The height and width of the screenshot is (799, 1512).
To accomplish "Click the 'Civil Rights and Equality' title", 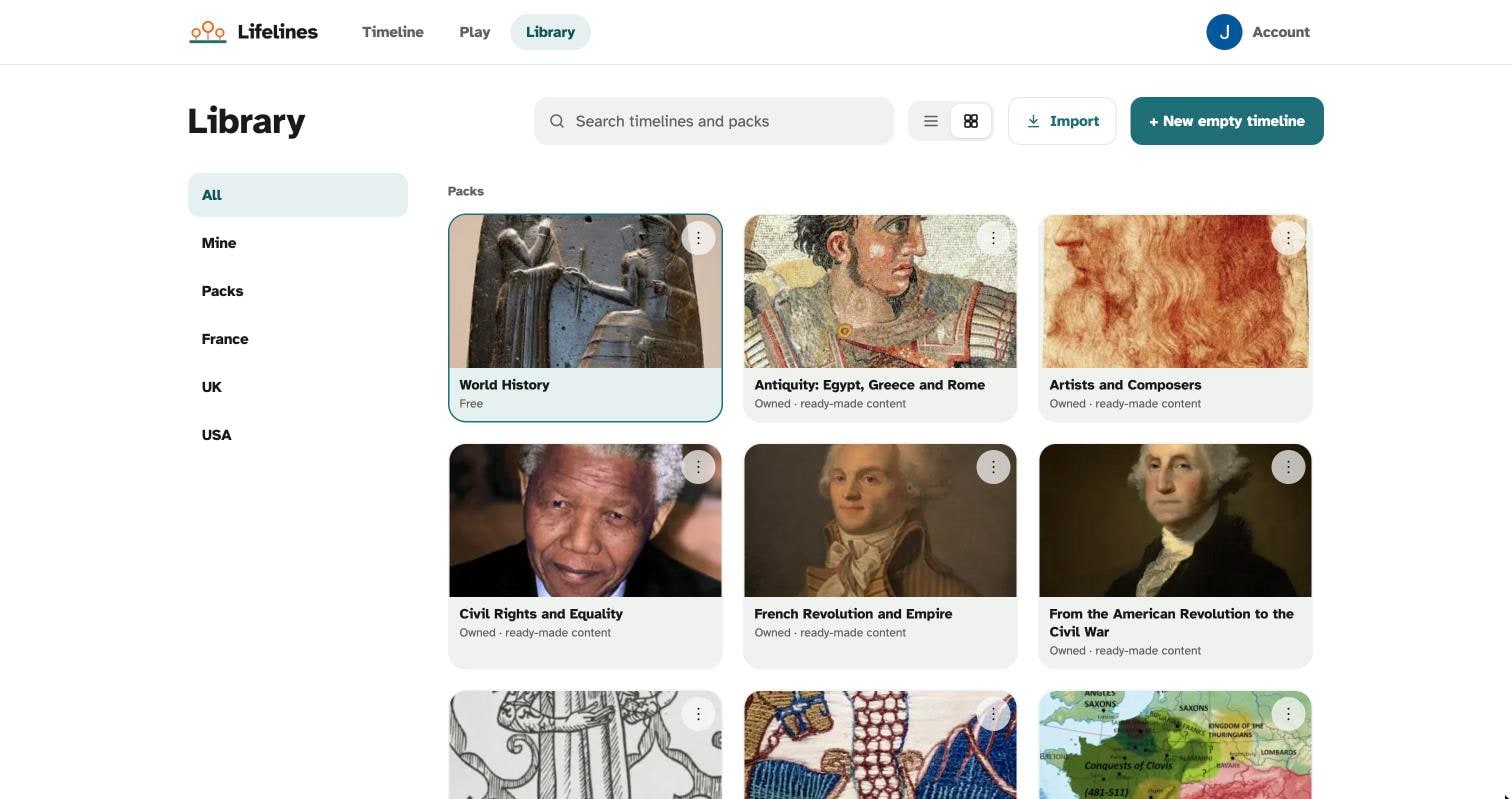I will (x=541, y=614).
